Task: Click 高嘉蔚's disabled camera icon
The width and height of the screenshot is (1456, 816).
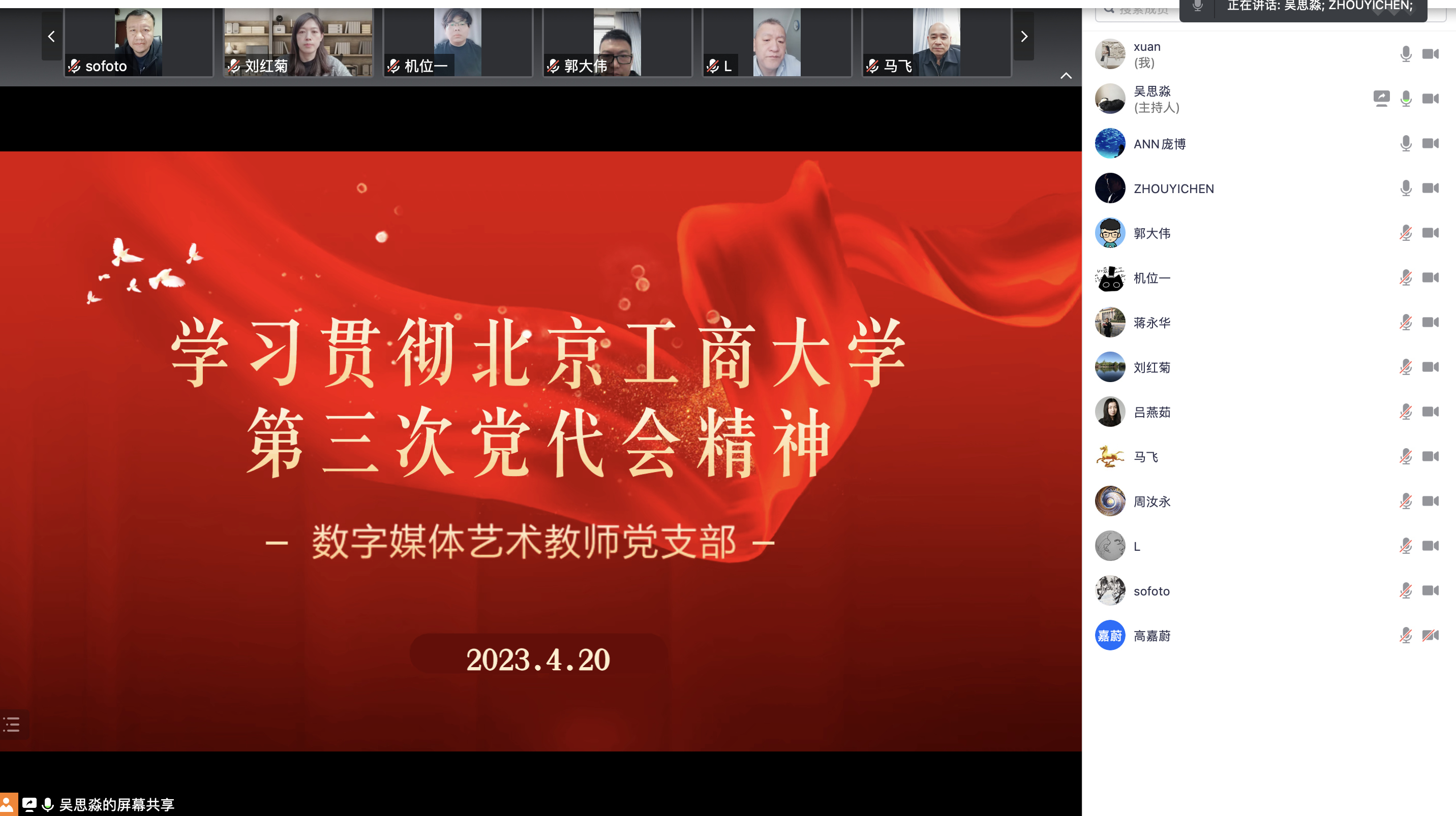Action: pyautogui.click(x=1431, y=635)
